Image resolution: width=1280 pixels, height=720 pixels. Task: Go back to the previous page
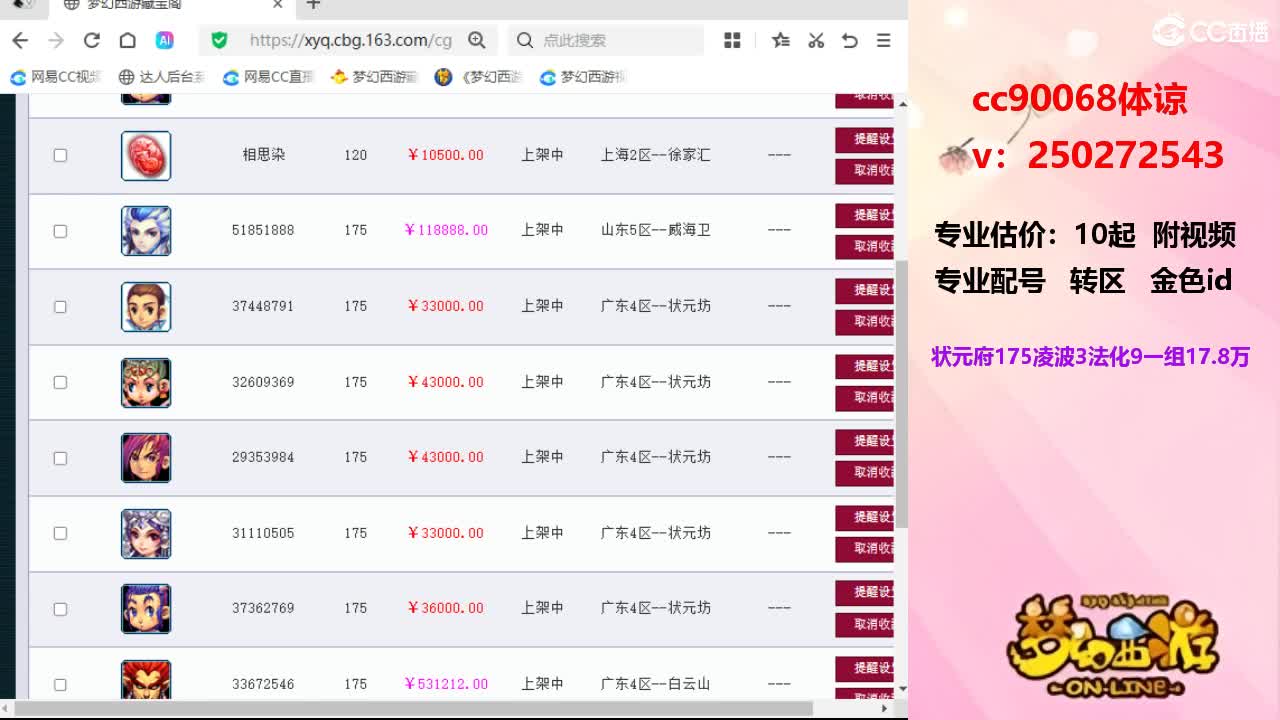coord(20,40)
